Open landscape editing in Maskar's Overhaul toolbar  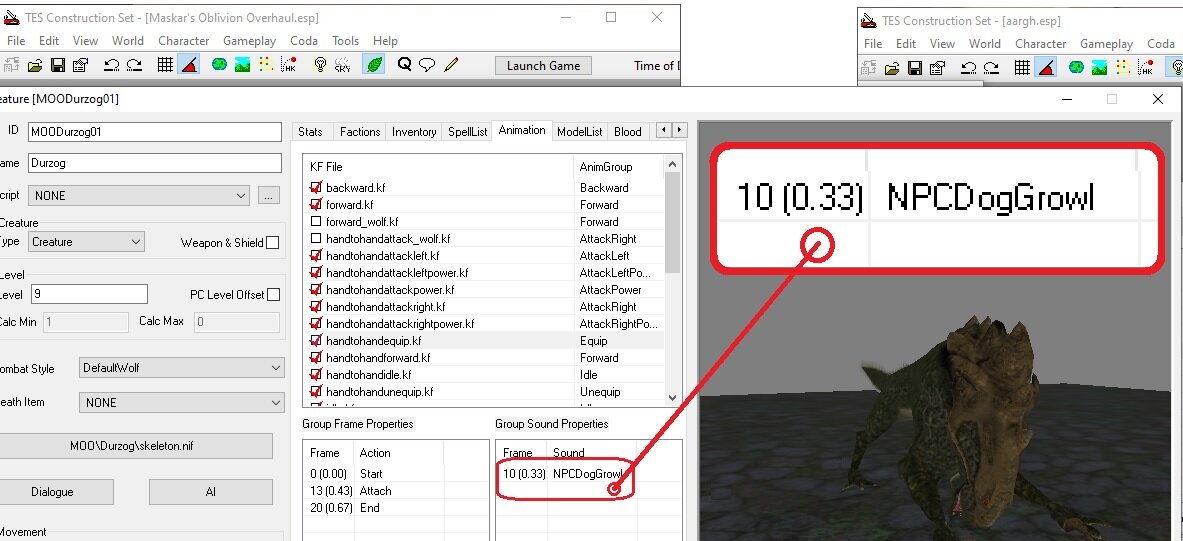(x=242, y=66)
